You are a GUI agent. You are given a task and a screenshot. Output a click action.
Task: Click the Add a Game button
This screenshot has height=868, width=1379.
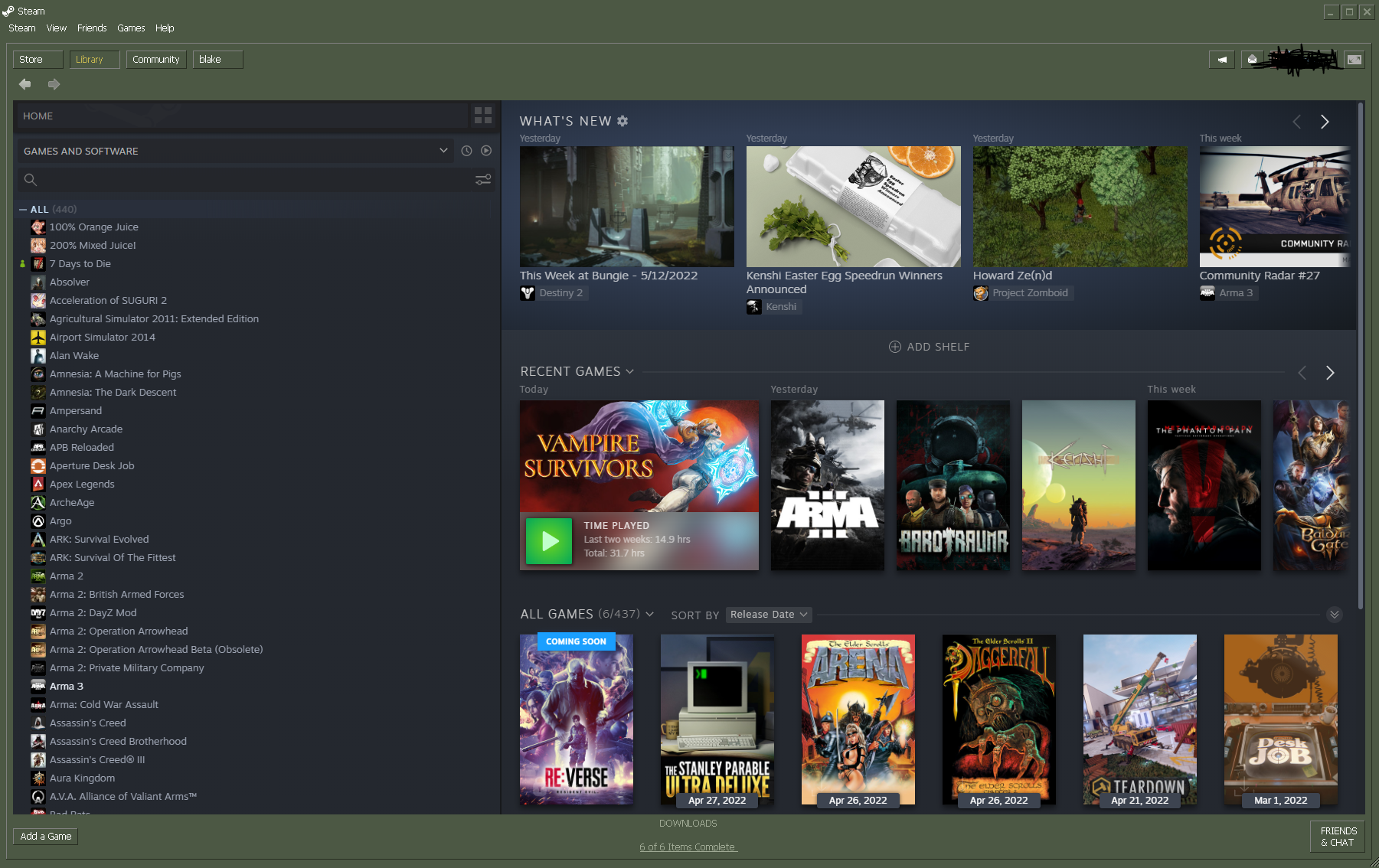[x=46, y=837]
